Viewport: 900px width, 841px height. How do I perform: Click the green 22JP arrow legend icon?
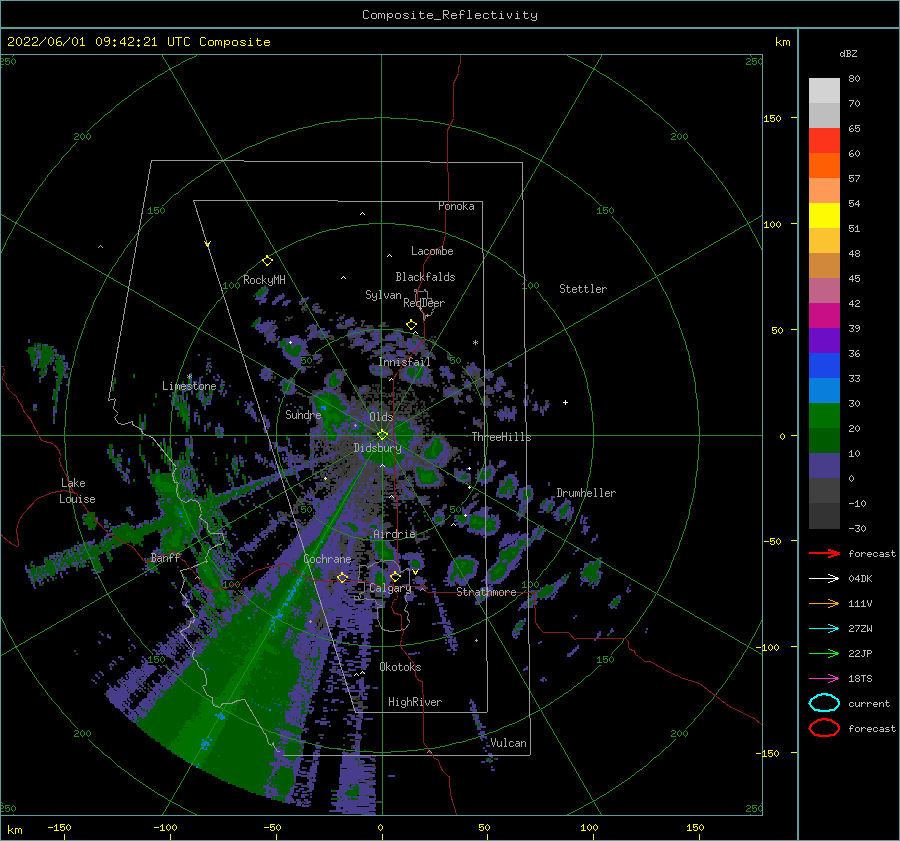tap(824, 653)
